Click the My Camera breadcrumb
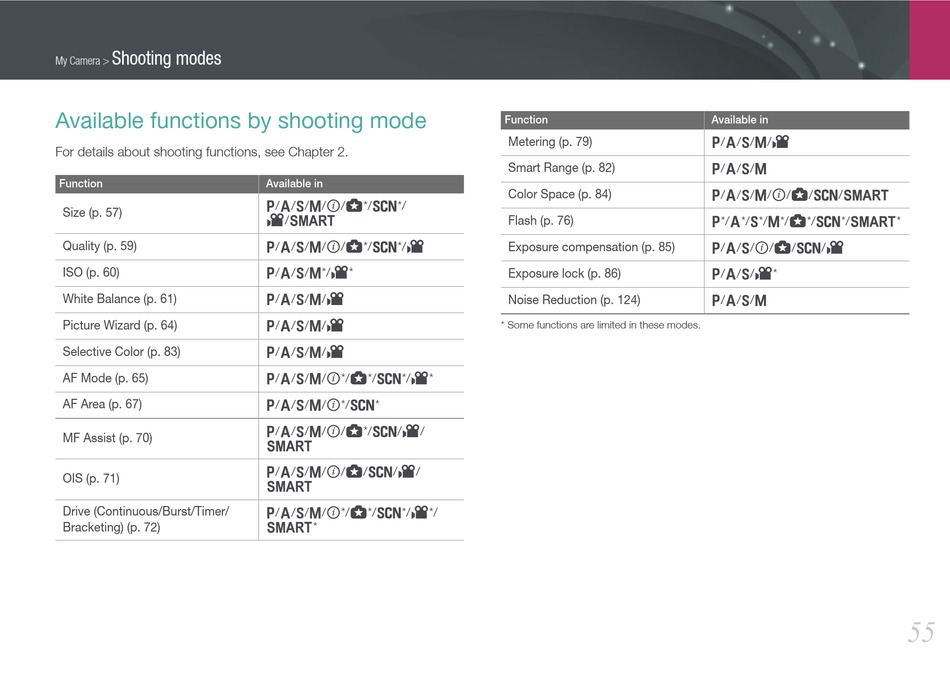 [78, 61]
